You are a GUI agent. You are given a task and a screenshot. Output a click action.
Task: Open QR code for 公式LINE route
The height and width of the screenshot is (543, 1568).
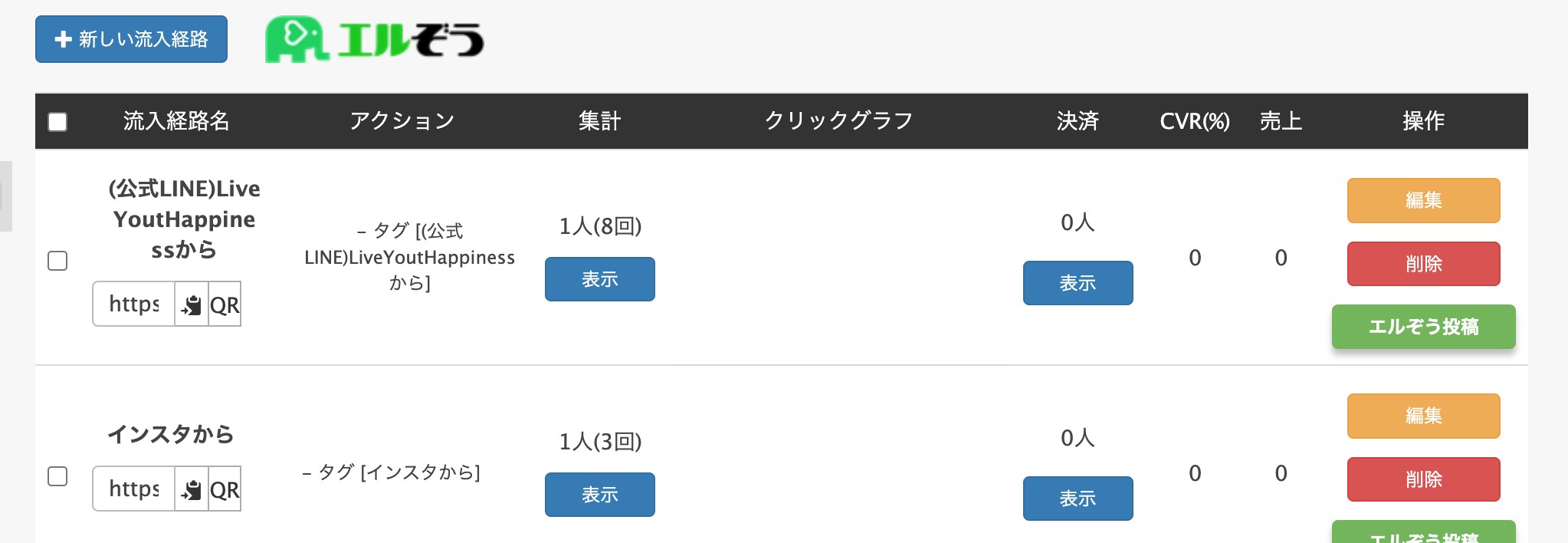(x=225, y=304)
